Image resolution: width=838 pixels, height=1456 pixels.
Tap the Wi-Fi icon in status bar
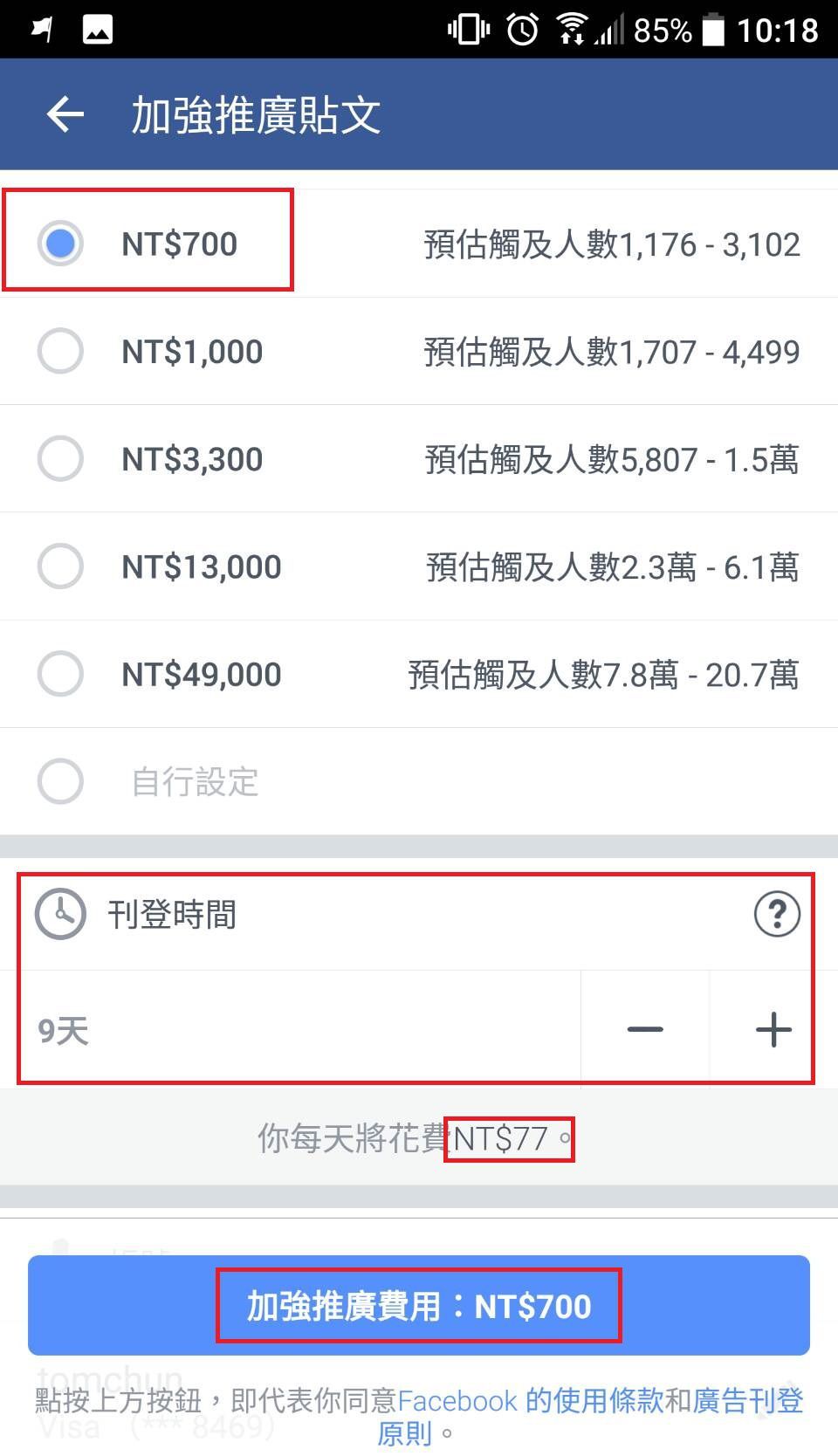572,30
